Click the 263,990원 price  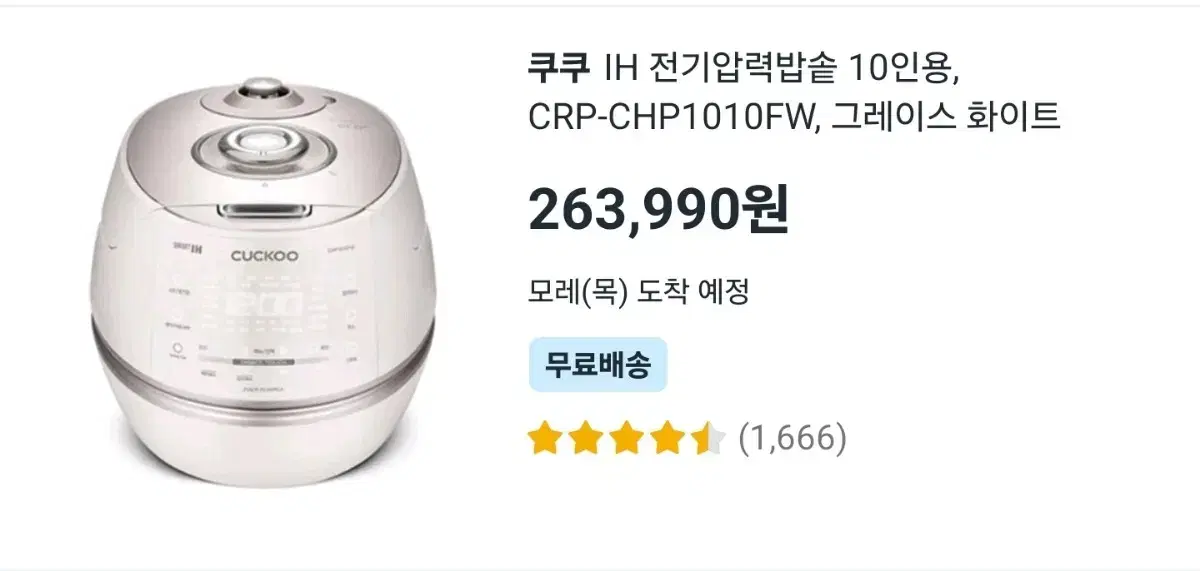(659, 208)
